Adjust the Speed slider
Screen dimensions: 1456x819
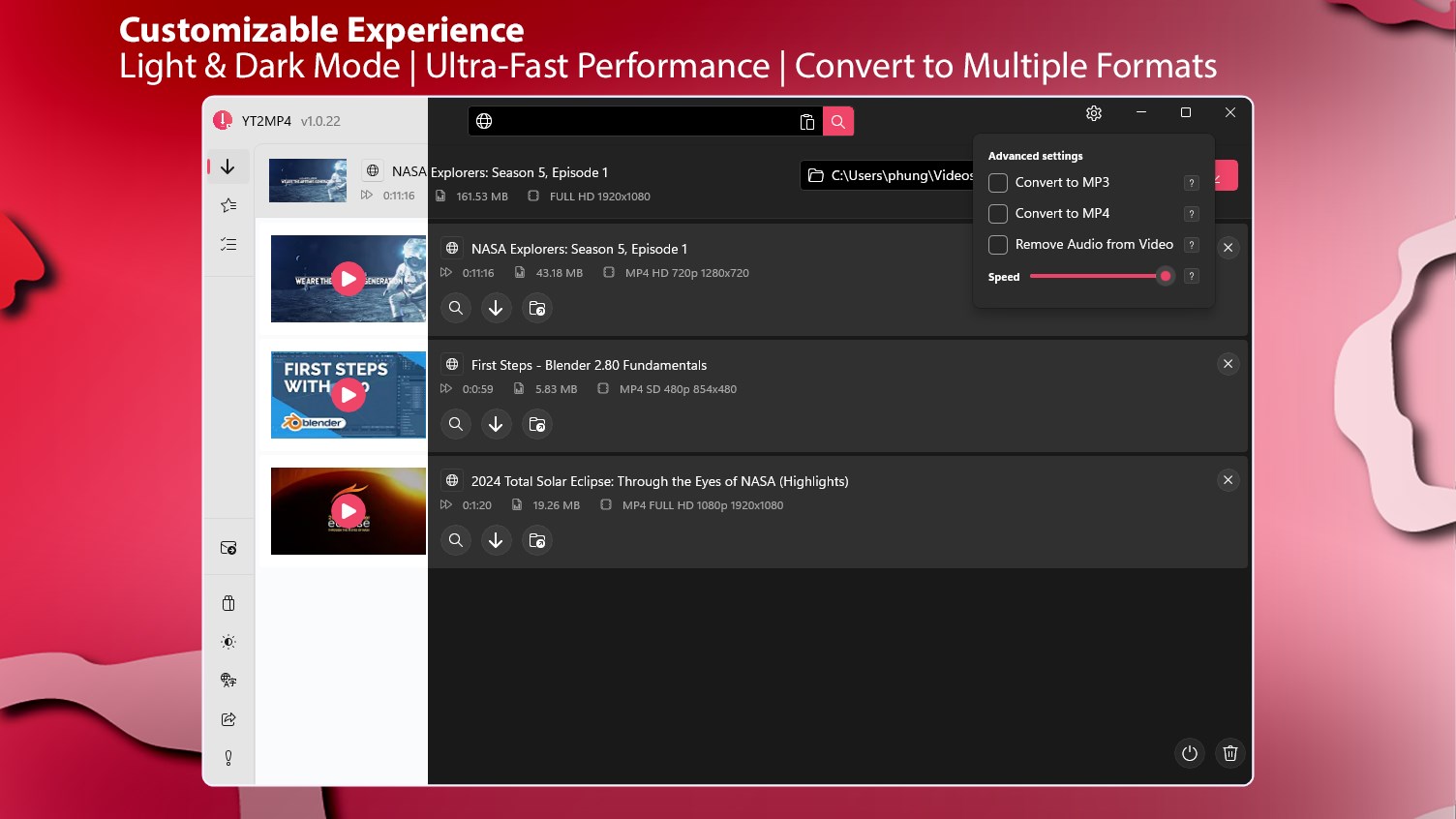1102,276
